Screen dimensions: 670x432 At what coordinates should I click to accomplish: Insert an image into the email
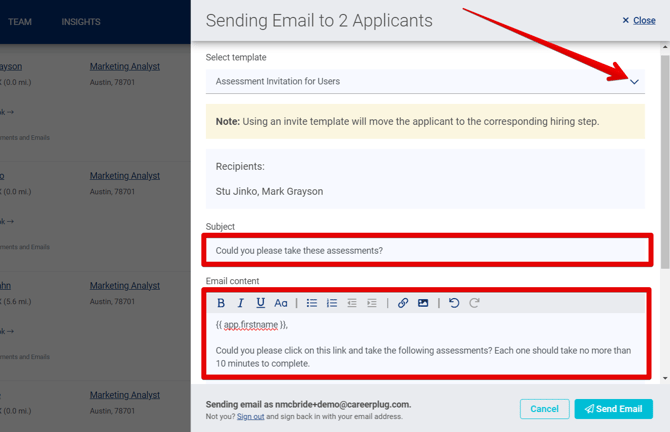tap(423, 303)
